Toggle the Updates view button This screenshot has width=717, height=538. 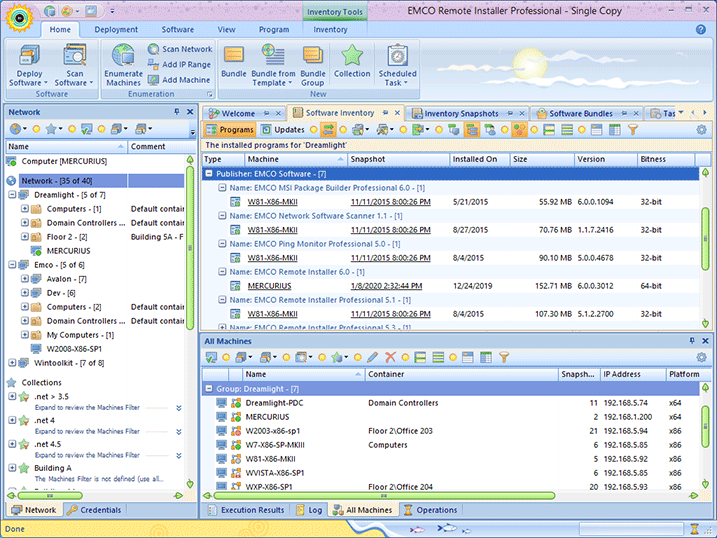pos(283,130)
